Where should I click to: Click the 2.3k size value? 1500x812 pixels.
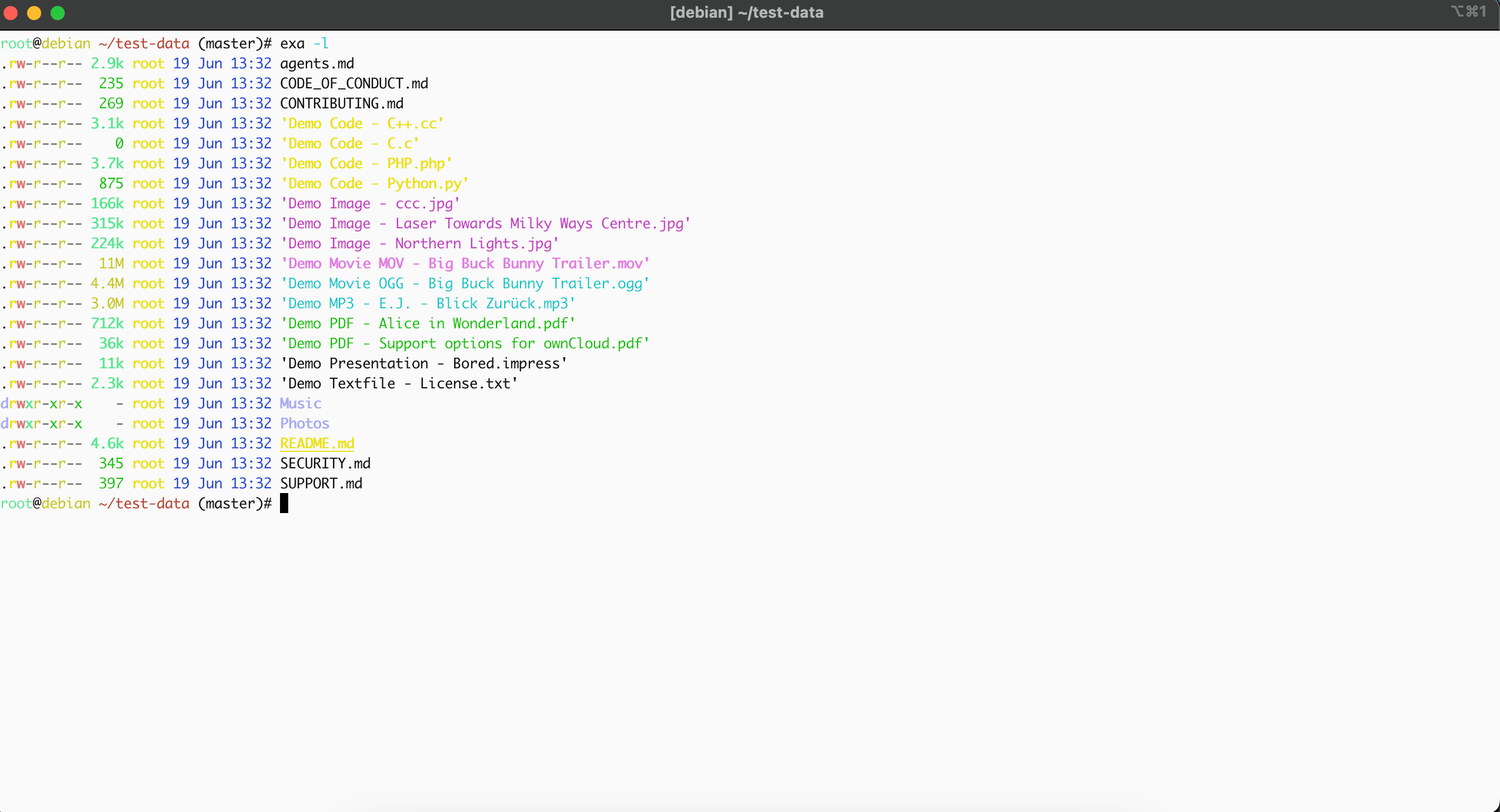(107, 383)
